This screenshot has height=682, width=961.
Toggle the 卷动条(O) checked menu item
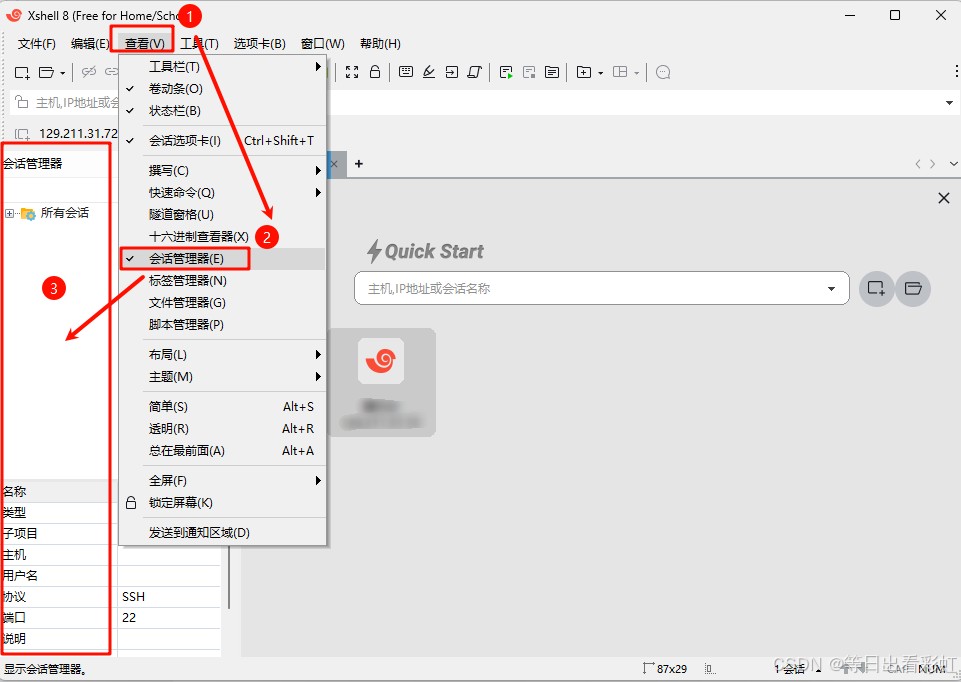click(x=223, y=88)
